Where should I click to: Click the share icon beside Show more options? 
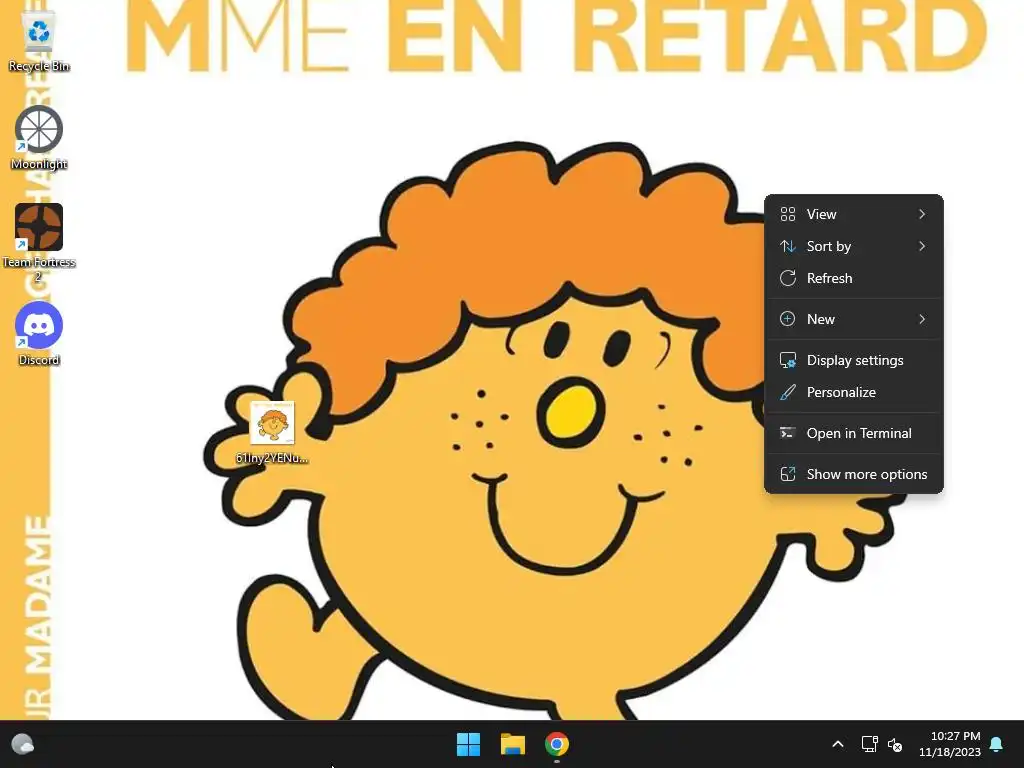(x=788, y=475)
